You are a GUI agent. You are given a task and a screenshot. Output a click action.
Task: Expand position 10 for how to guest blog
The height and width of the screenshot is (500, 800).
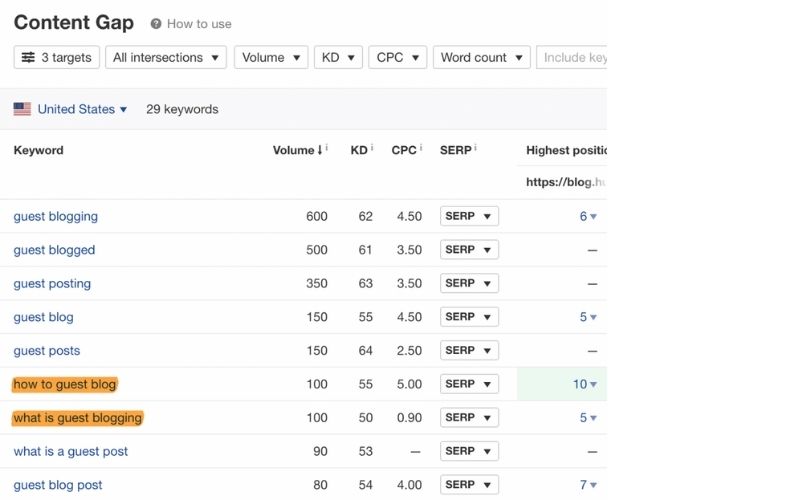point(585,384)
